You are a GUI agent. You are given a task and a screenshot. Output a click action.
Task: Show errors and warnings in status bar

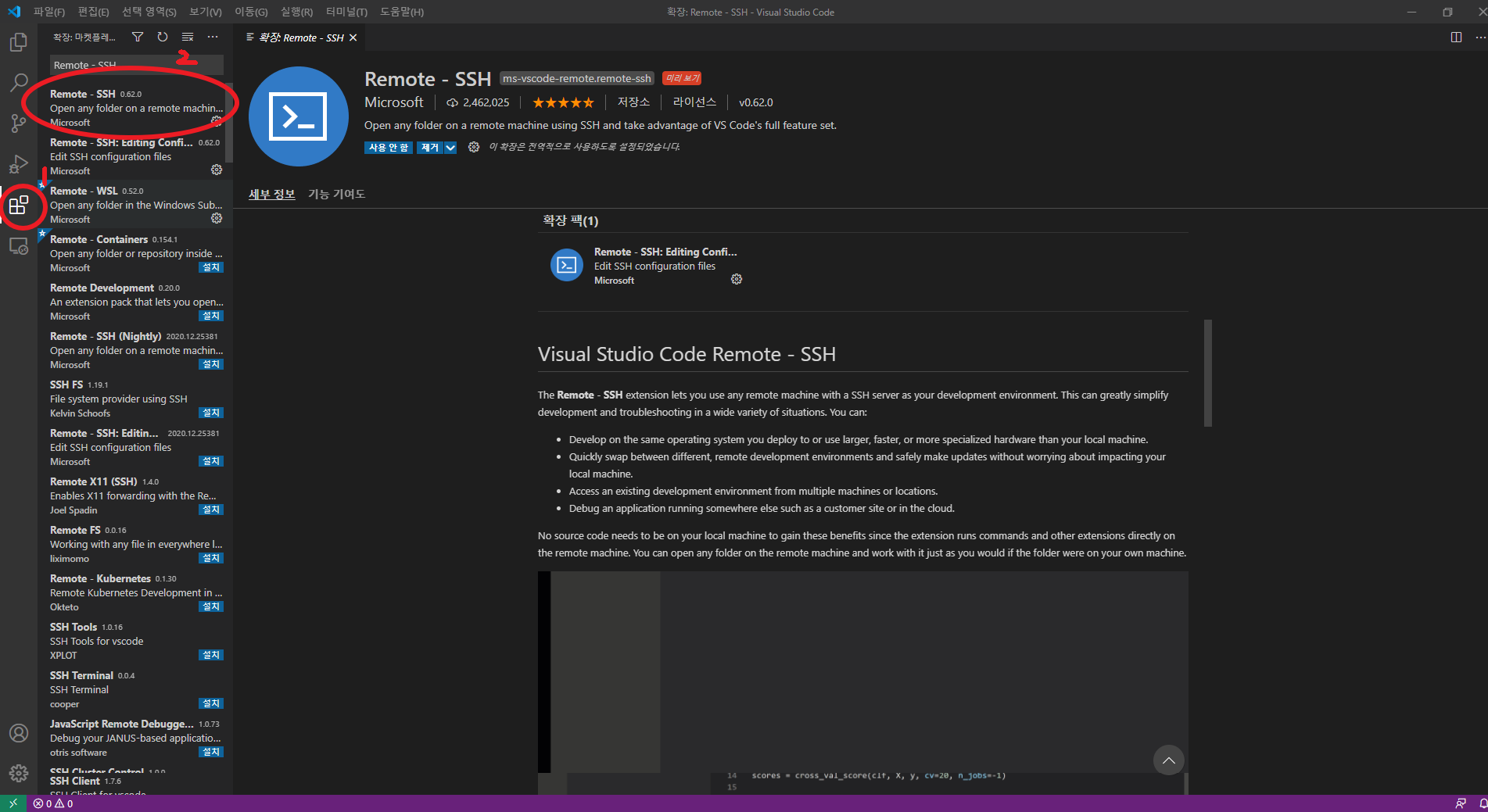[x=53, y=803]
